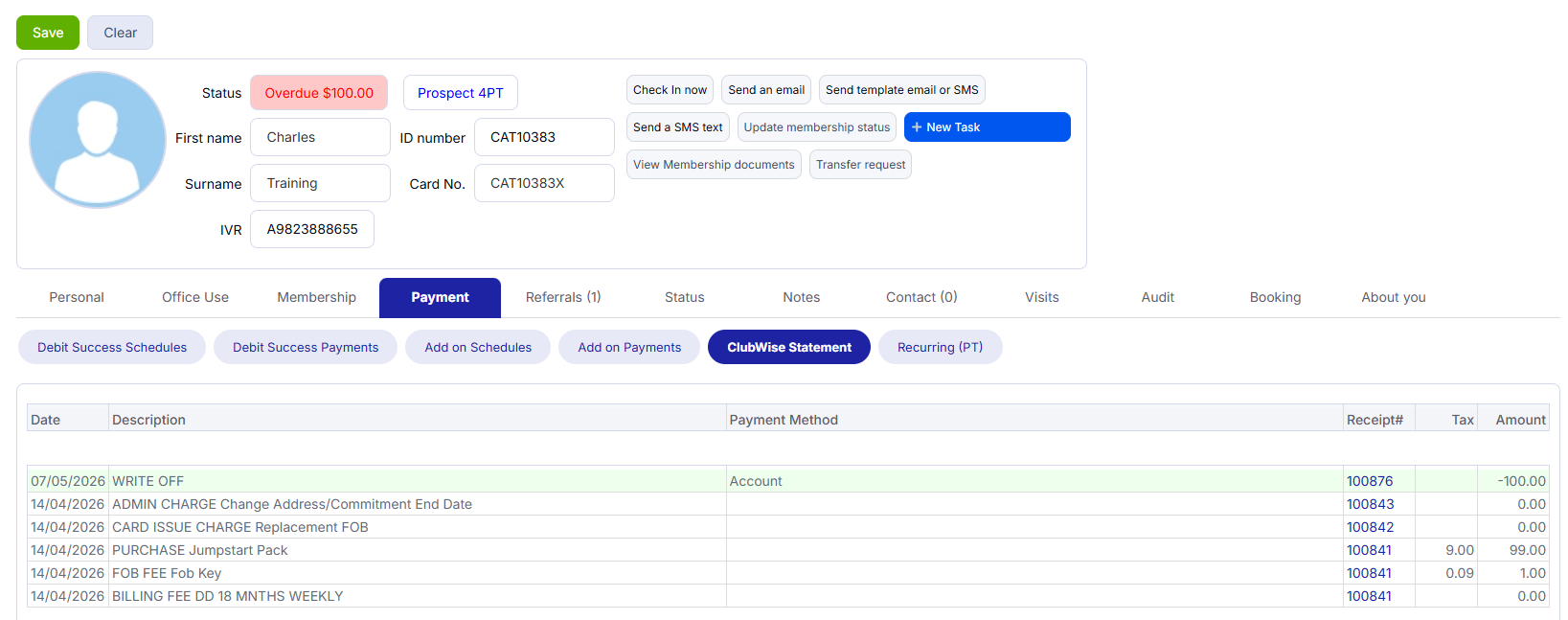Viewport: 1568px width, 620px height.
Task: Click Send a SMS text button
Action: click(x=678, y=127)
